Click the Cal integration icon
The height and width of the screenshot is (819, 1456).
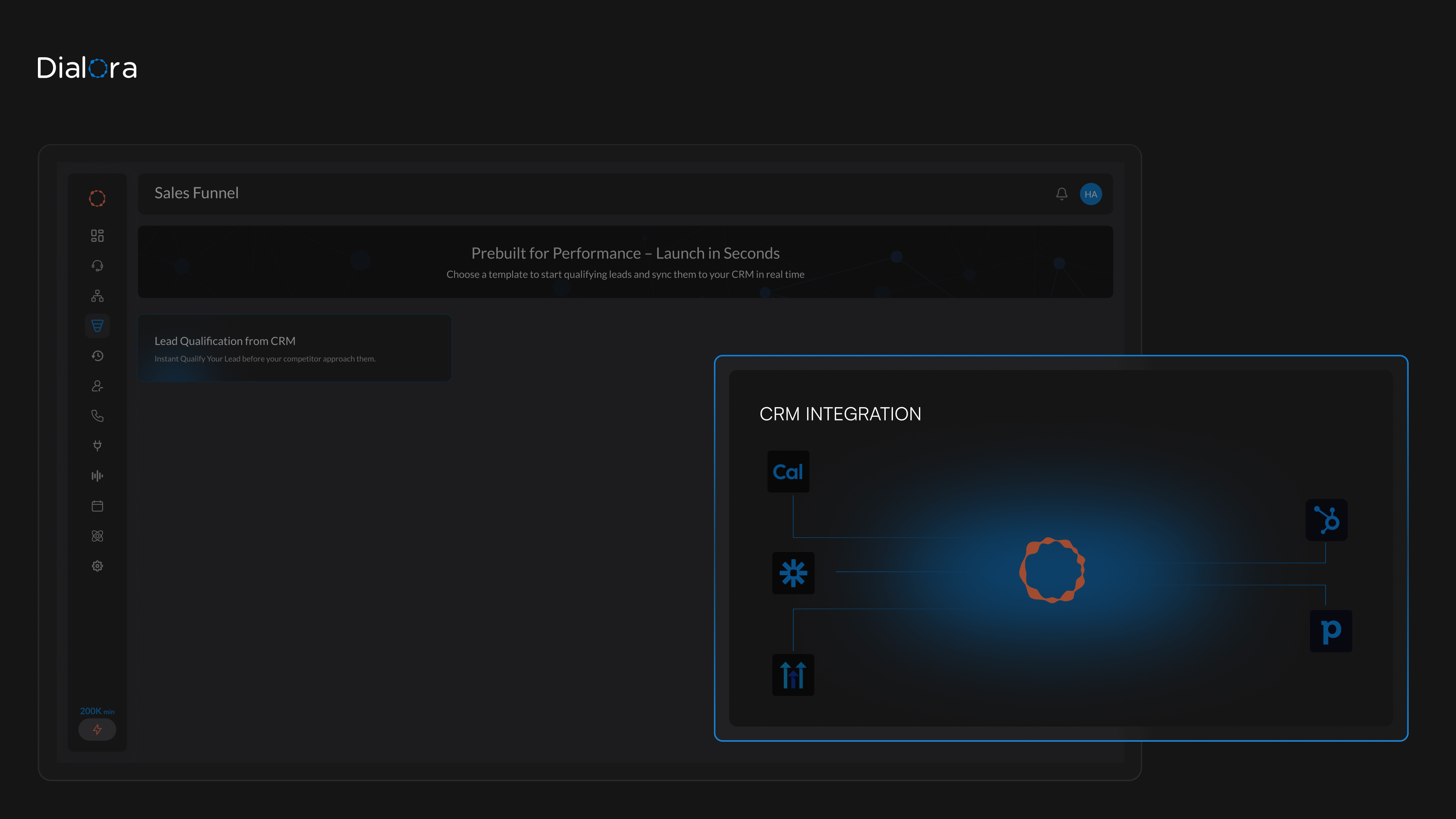tap(788, 471)
